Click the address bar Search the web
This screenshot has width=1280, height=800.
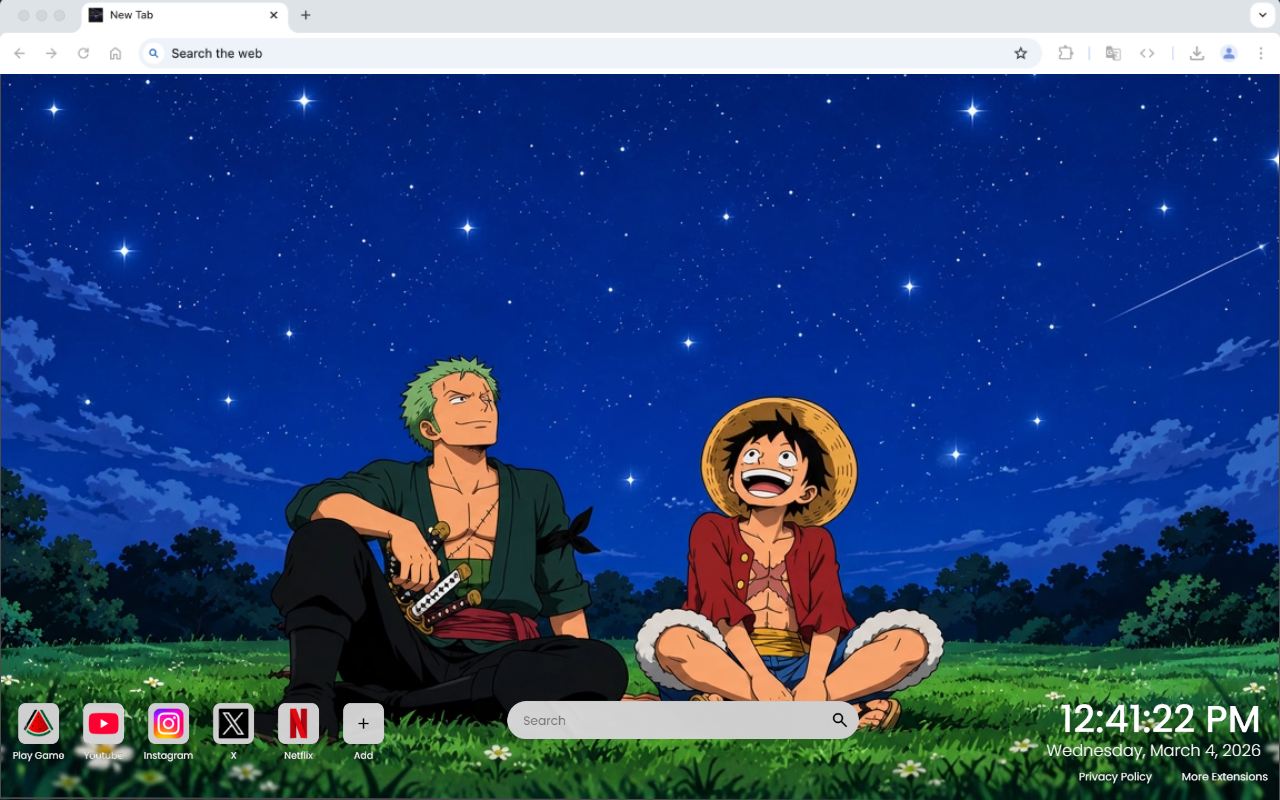[x=590, y=53]
